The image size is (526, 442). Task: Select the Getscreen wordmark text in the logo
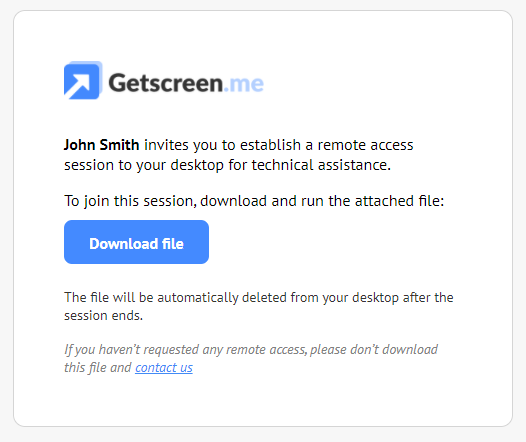point(166,83)
